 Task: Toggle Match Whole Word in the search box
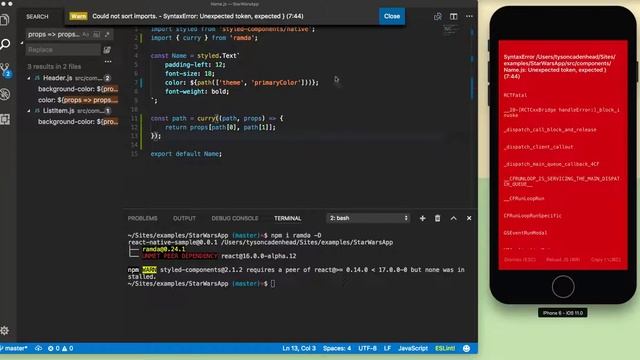point(96,35)
